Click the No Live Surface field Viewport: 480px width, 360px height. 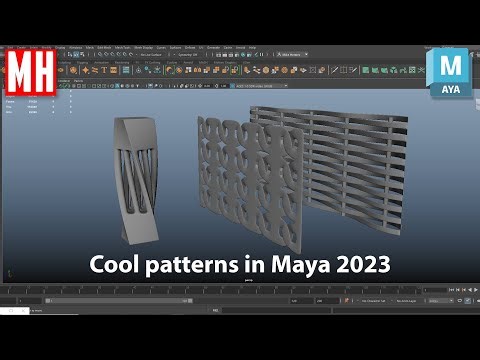[x=151, y=54]
